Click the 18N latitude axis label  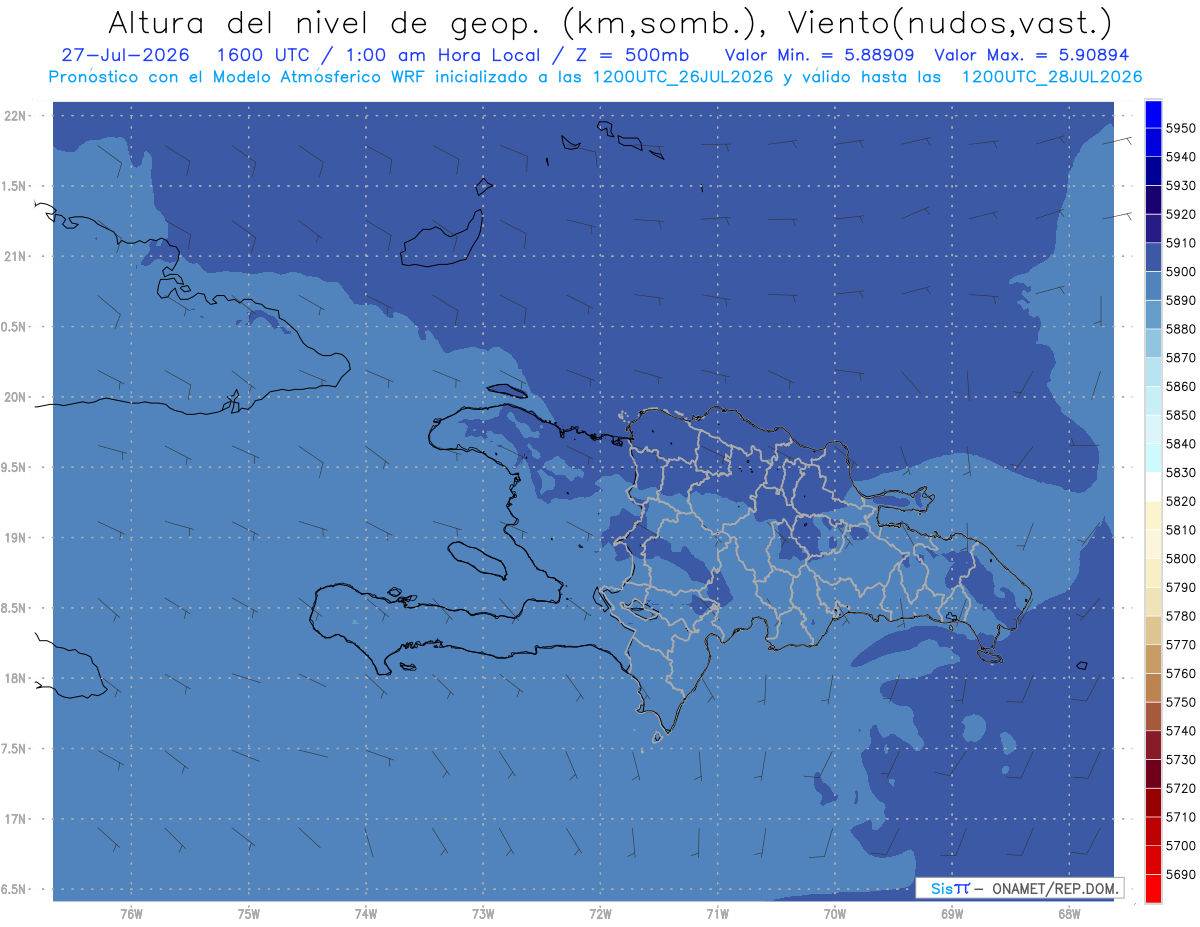[x=16, y=679]
